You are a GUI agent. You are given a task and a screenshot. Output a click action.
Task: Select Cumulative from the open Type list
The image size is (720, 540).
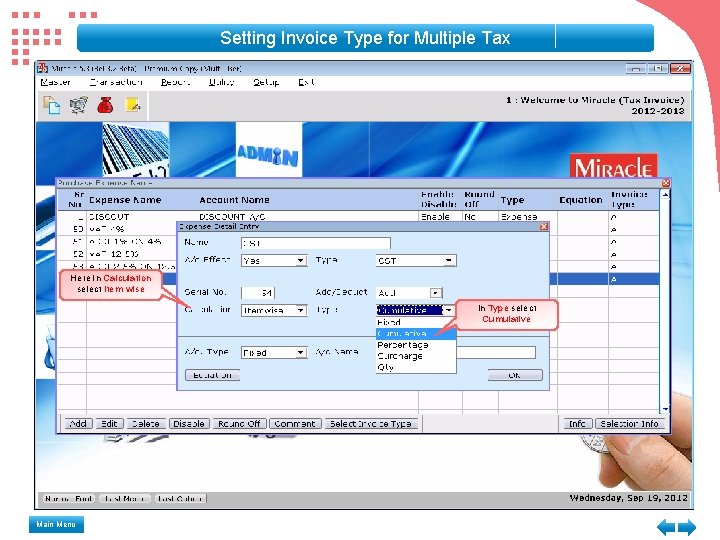416,334
